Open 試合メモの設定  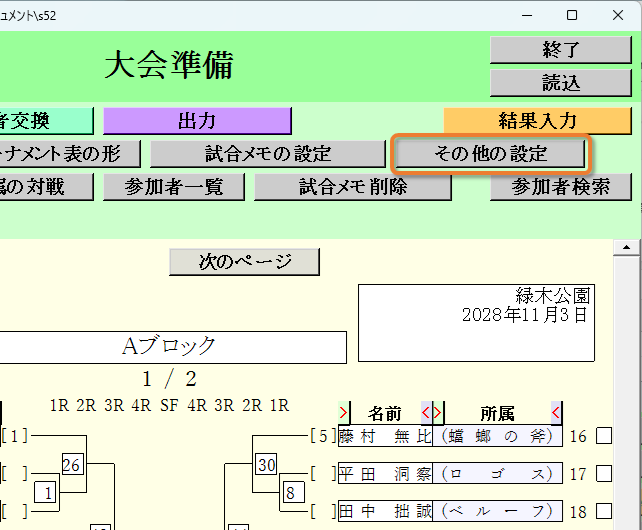pyautogui.click(x=268, y=154)
